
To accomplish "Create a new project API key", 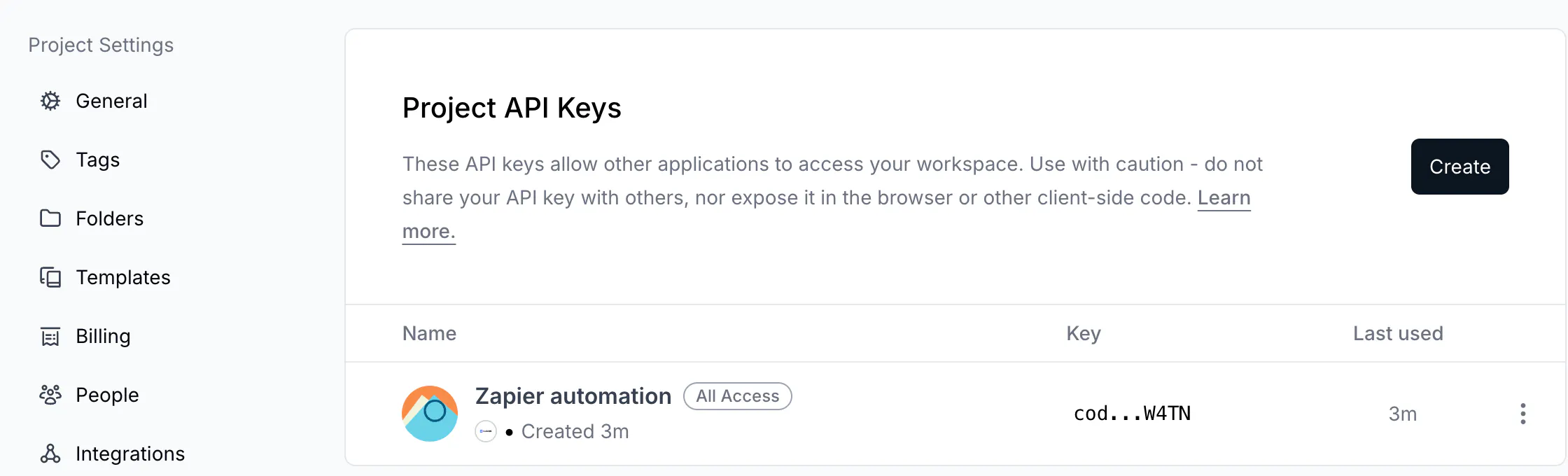I will 1459,167.
